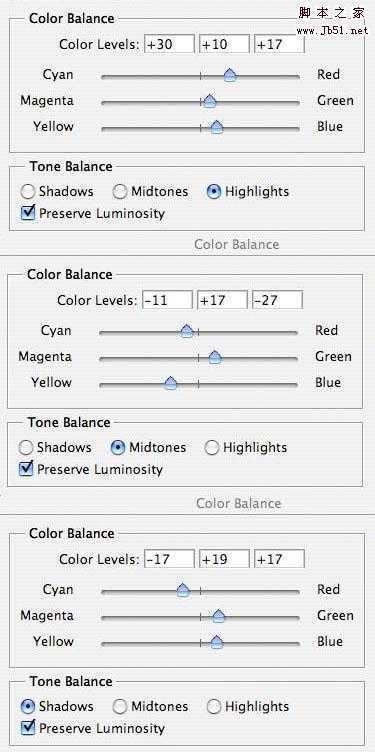The height and width of the screenshot is (752, 375).
Task: Click the Magenta-Green slider handle in the Highlights panel
Action: pyautogui.click(x=210, y=101)
